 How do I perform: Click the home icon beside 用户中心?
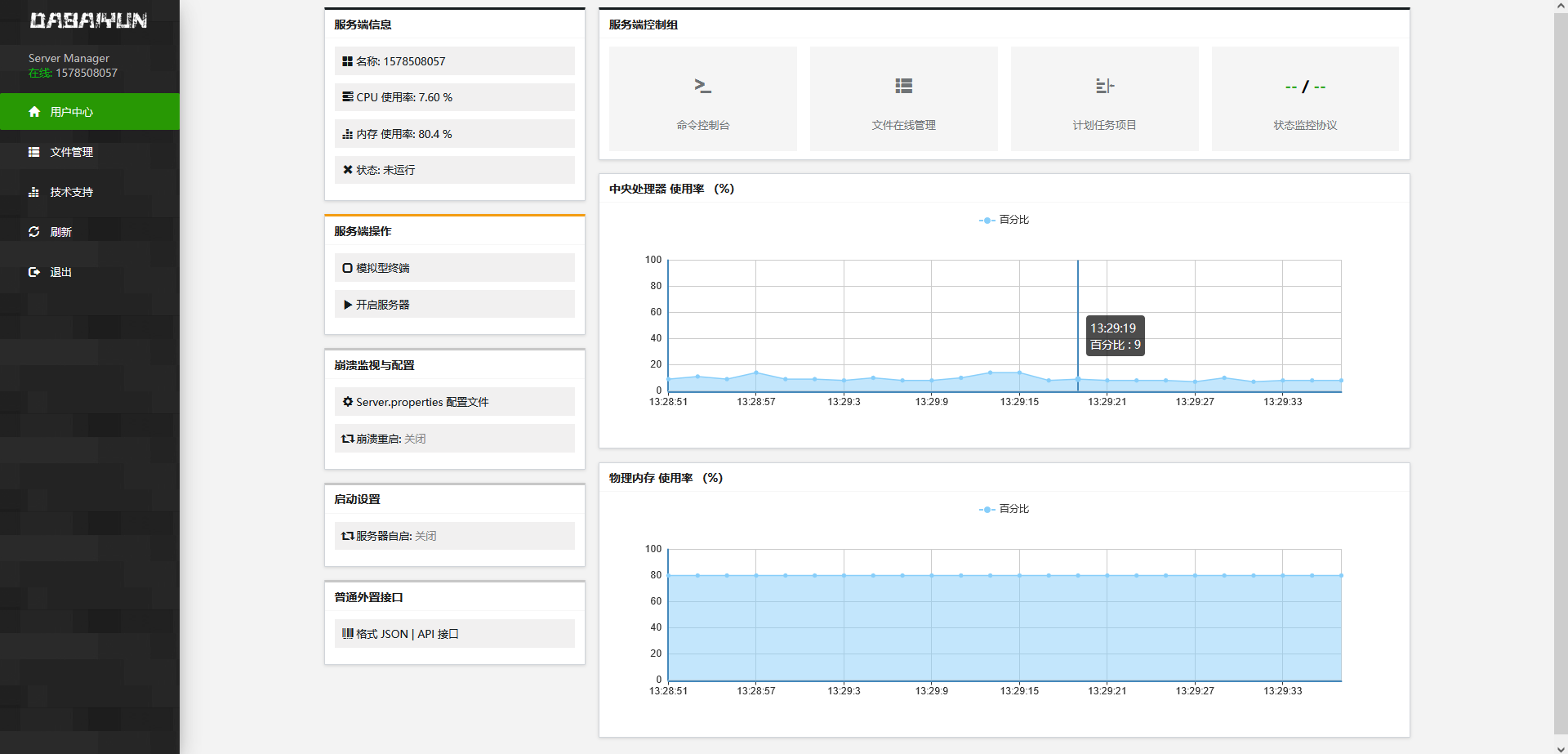[34, 112]
